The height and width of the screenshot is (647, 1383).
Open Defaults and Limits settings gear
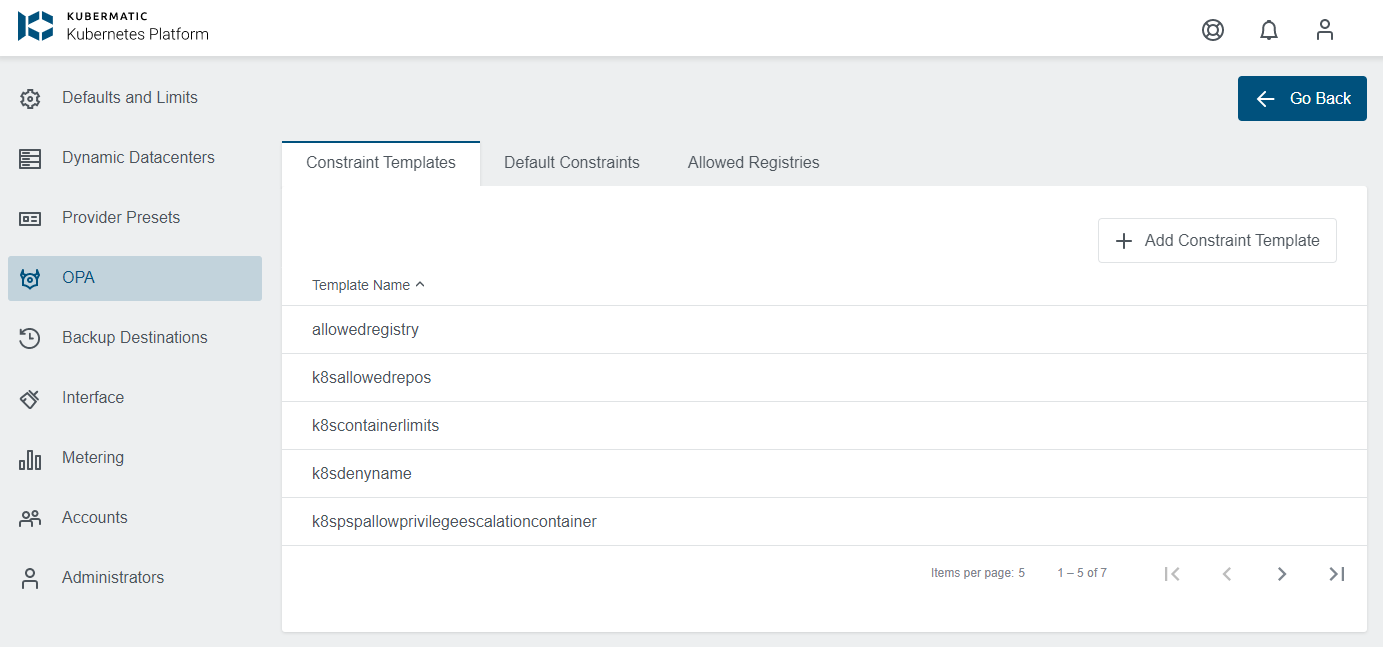pyautogui.click(x=30, y=97)
